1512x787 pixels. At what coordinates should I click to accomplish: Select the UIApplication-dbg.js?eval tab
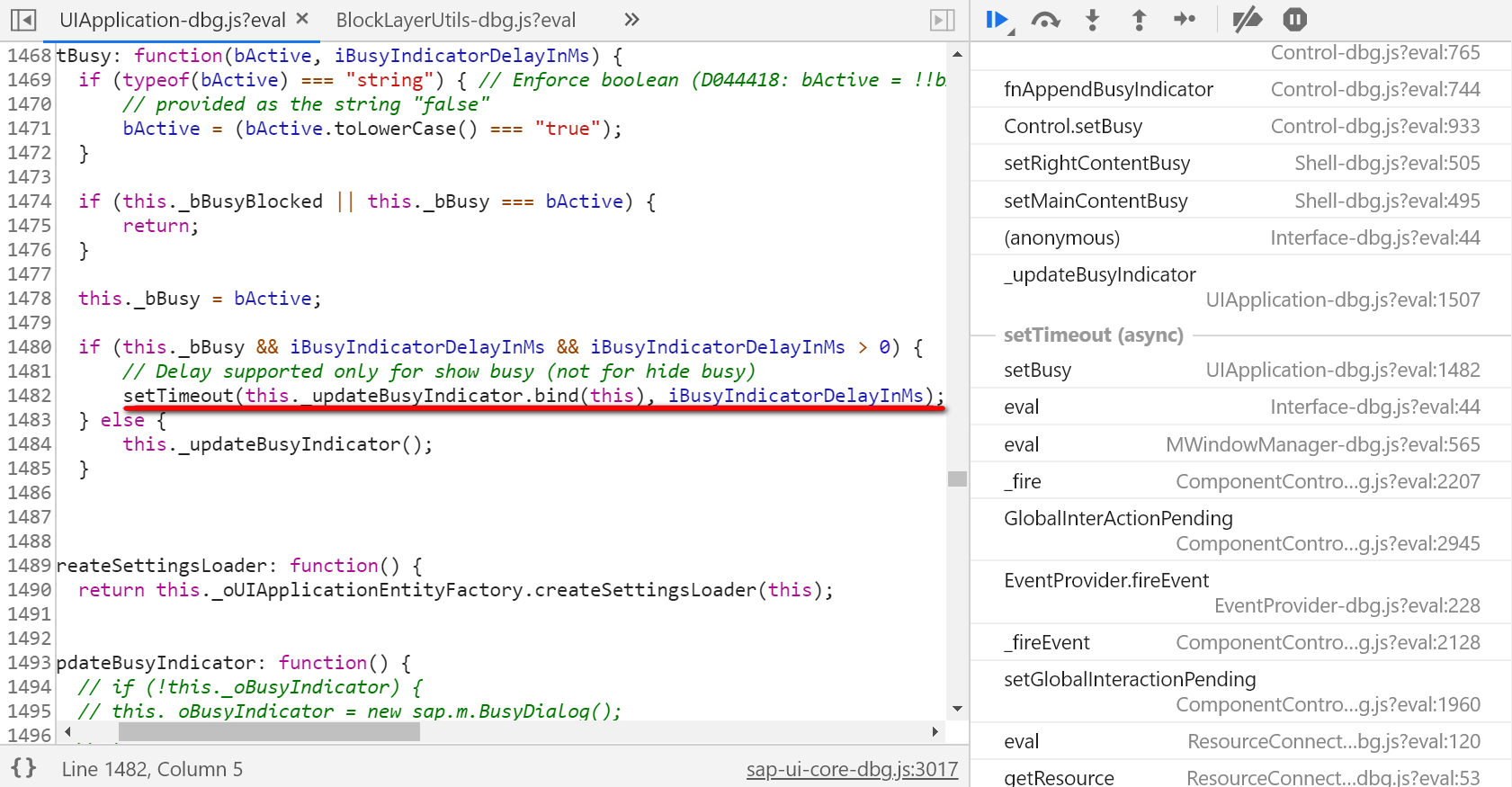coord(172,20)
